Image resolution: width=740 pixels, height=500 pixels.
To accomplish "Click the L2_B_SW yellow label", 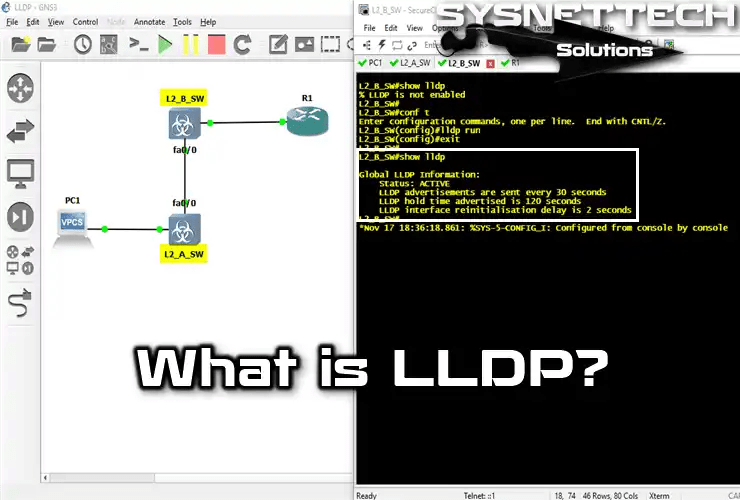I will click(x=184, y=98).
